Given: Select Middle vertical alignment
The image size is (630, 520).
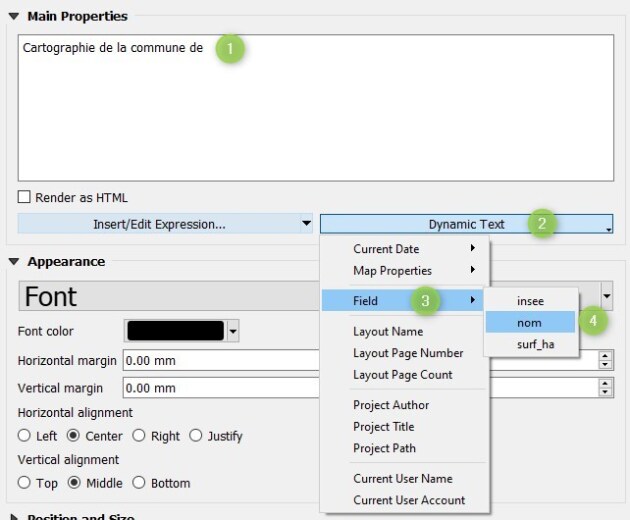Looking at the screenshot, I should [x=74, y=483].
